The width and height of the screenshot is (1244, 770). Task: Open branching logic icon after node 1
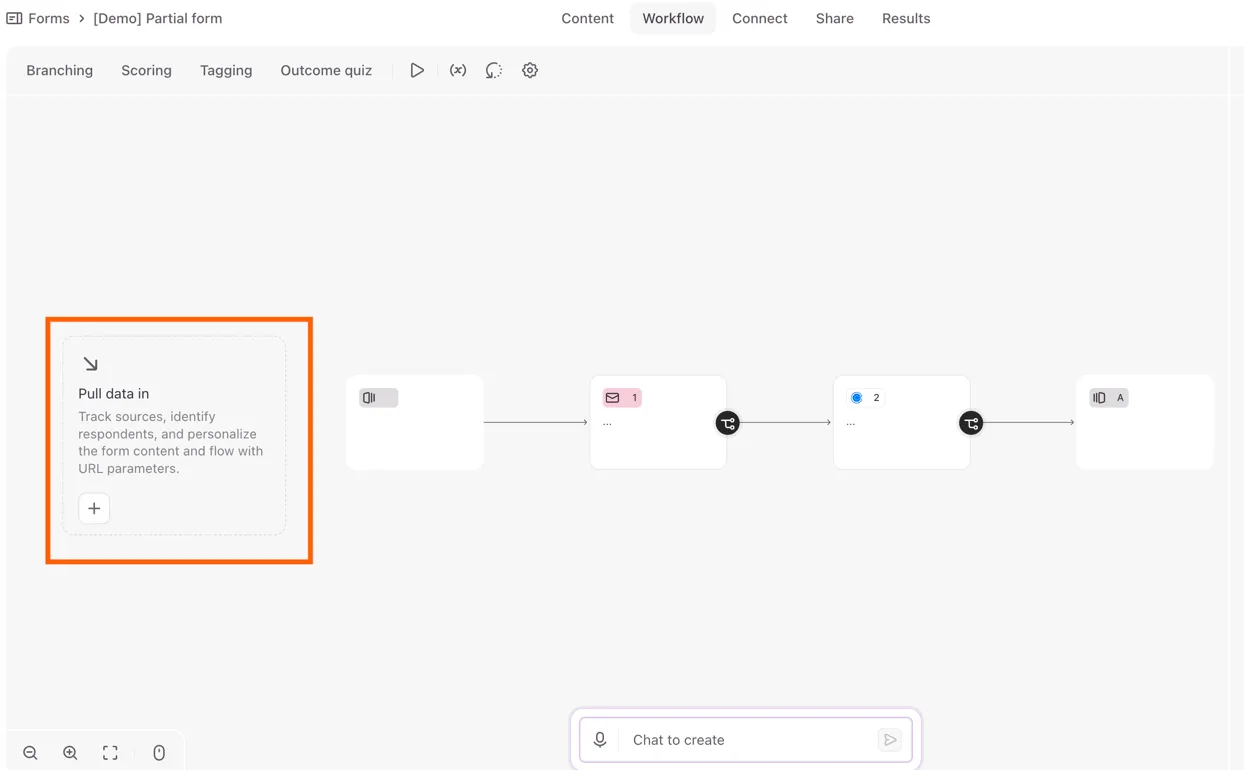pyautogui.click(x=728, y=423)
